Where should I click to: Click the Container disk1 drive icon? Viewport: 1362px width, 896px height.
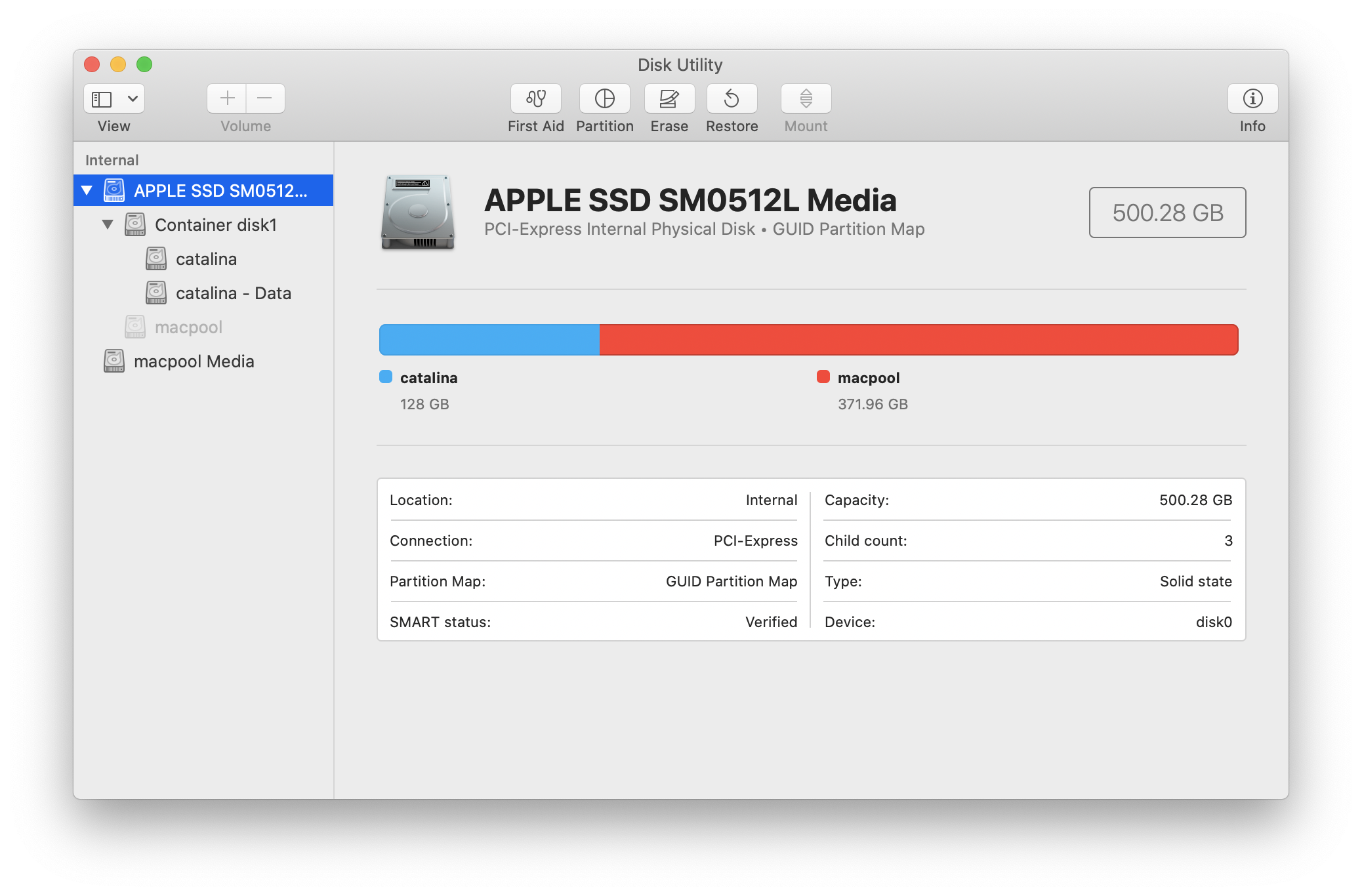pos(135,224)
